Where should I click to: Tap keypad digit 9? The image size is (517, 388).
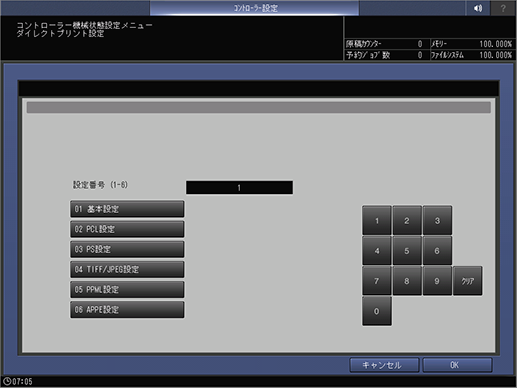click(437, 281)
